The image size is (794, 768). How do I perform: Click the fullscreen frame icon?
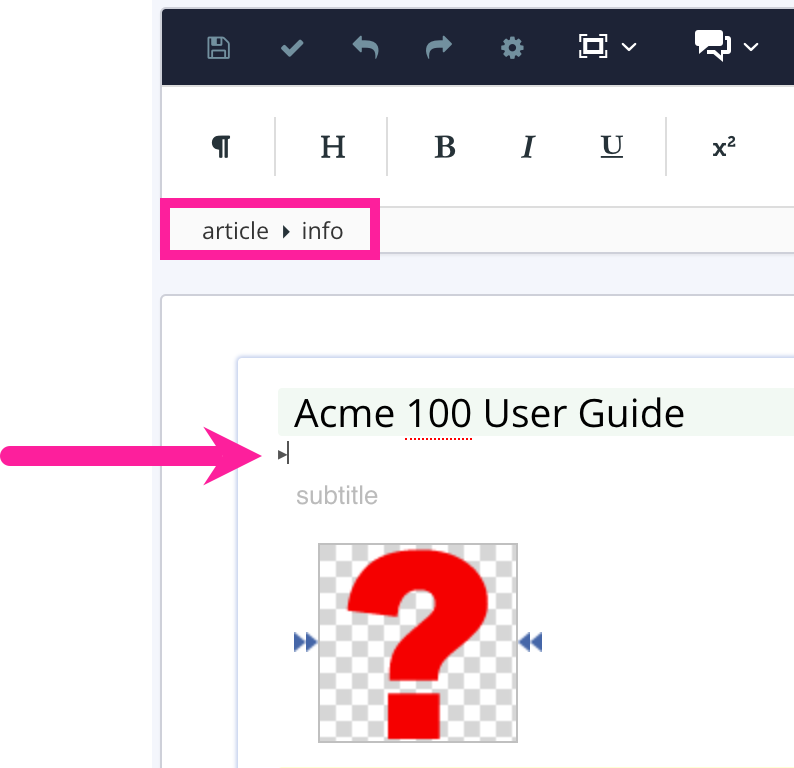[593, 47]
